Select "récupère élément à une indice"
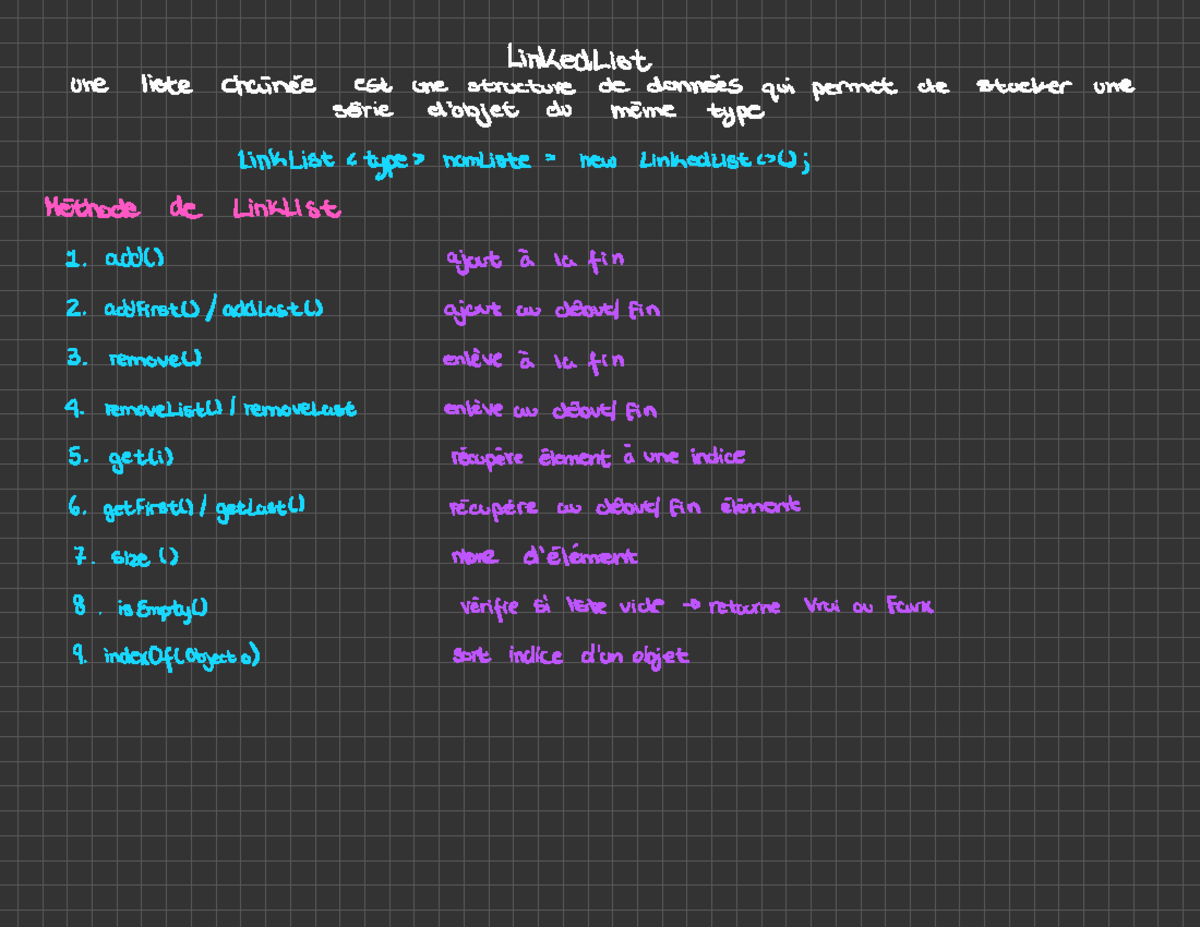The image size is (1200, 927). point(598,456)
